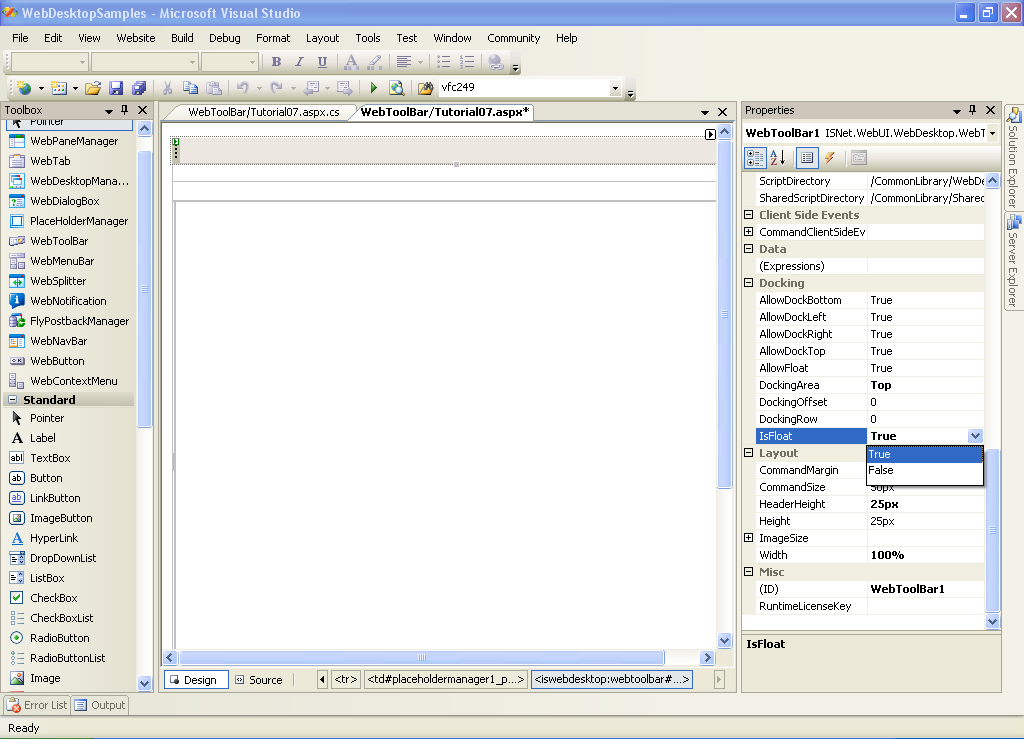Toggle the Properties view button
Viewport: 1024px width, 739px height.
pyautogui.click(x=807, y=158)
